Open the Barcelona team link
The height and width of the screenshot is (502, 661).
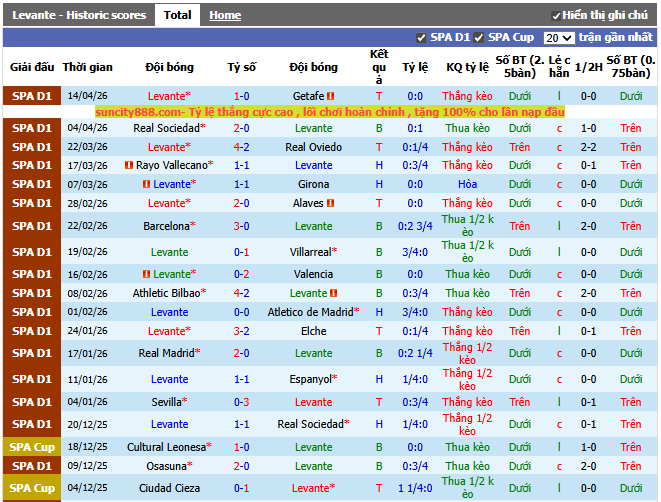pos(165,226)
